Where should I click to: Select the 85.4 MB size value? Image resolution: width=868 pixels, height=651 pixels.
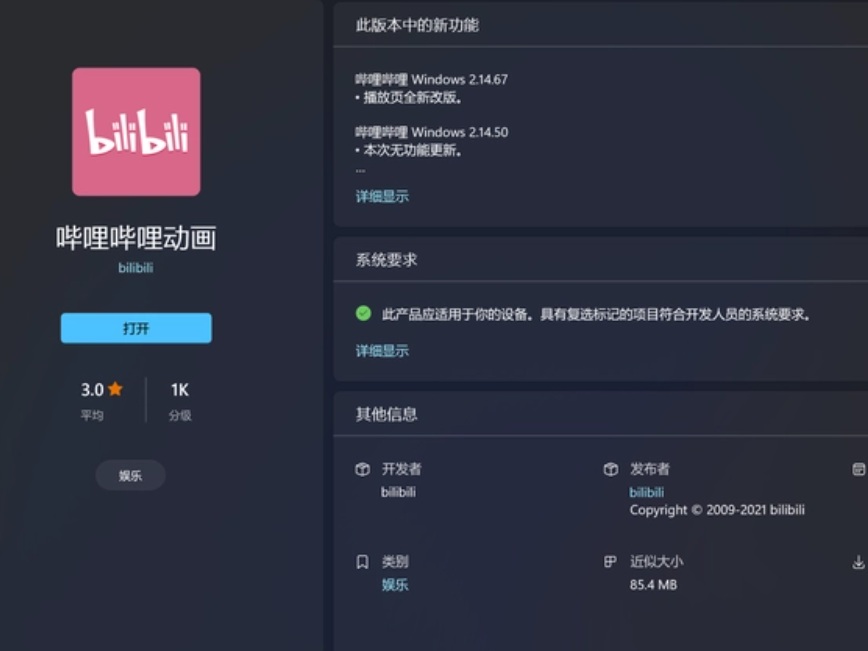(x=653, y=585)
